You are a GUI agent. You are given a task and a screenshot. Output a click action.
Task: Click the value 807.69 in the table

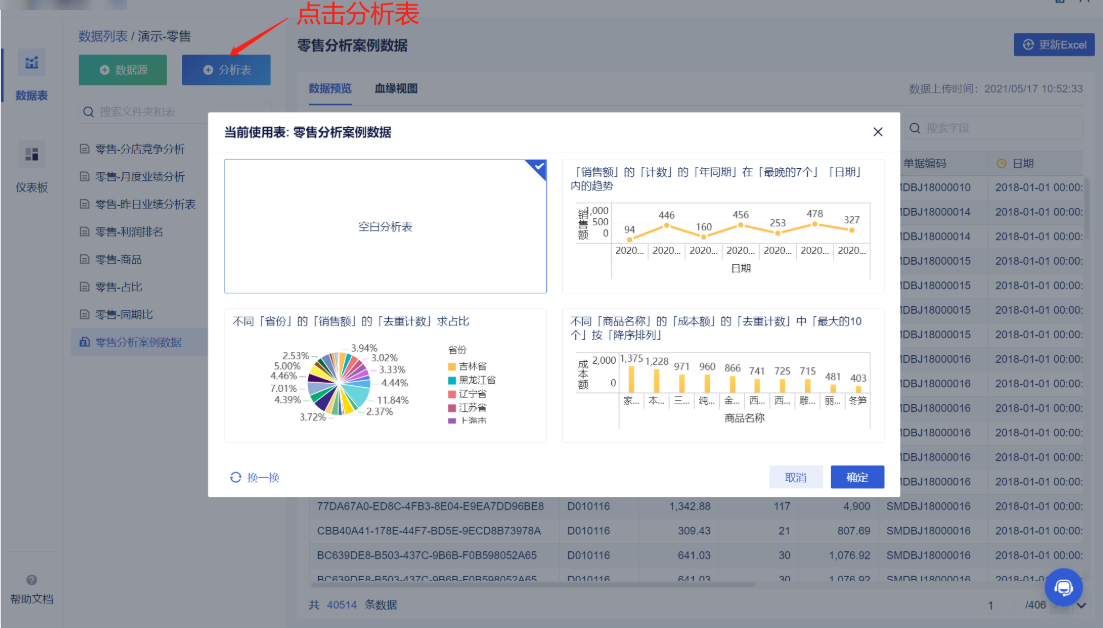tap(854, 531)
